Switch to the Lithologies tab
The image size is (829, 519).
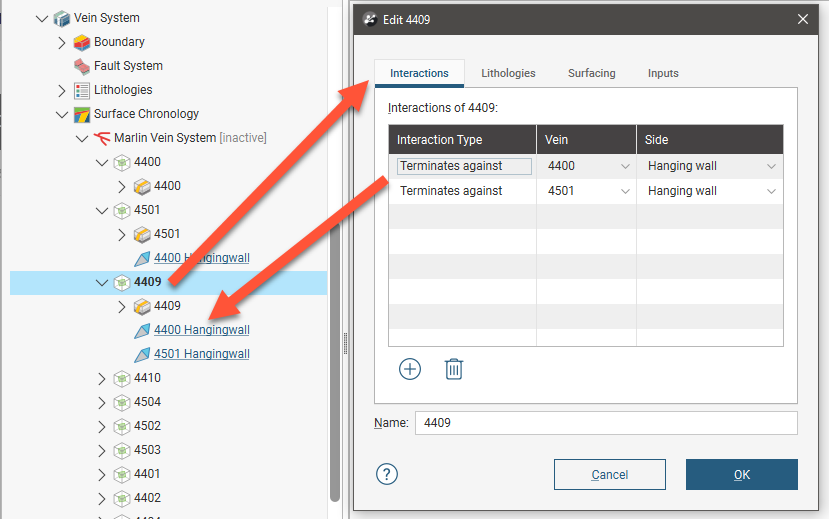point(508,73)
